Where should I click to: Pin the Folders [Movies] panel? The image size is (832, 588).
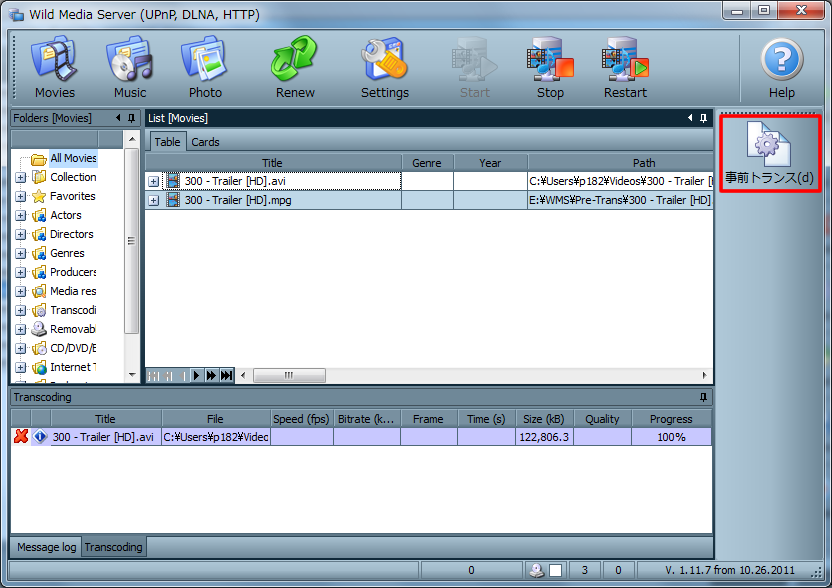coord(132,118)
